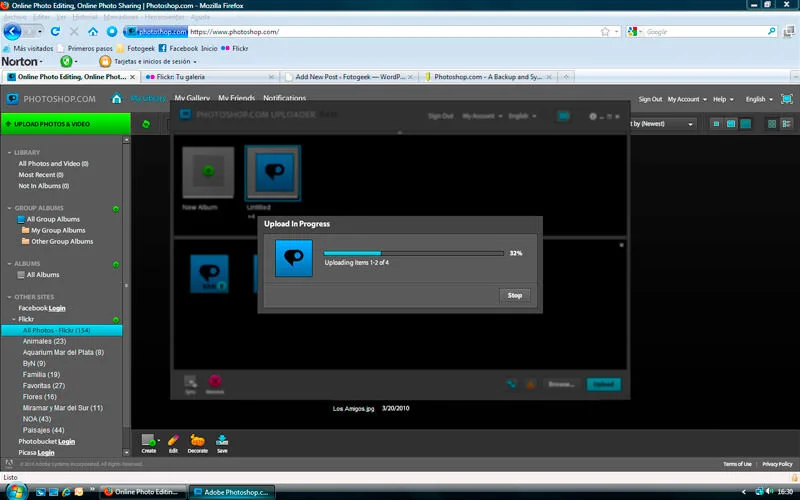The width and height of the screenshot is (800, 500).
Task: Click the Upload Photos & Video button
Action: (65, 124)
